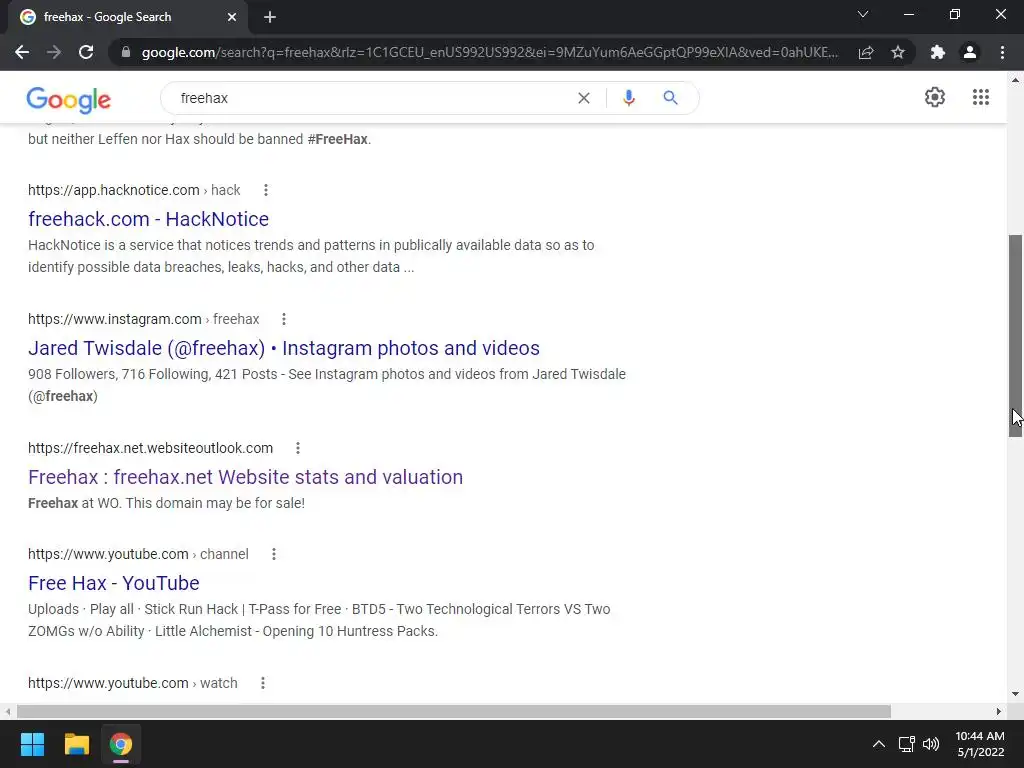Open the freehack.com - HackNotice result
This screenshot has width=1024, height=768.
(x=148, y=219)
